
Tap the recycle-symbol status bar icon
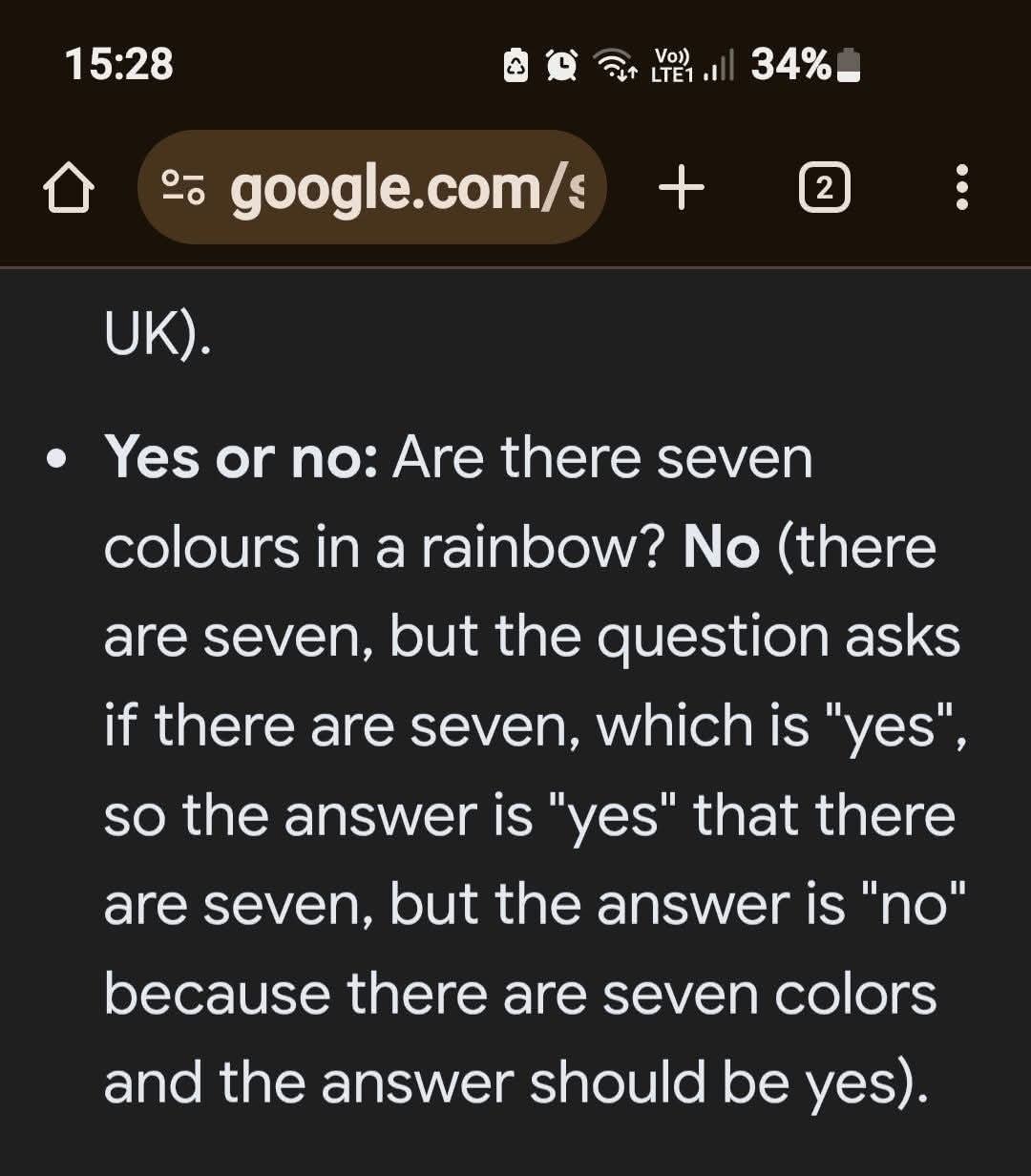click(x=515, y=65)
